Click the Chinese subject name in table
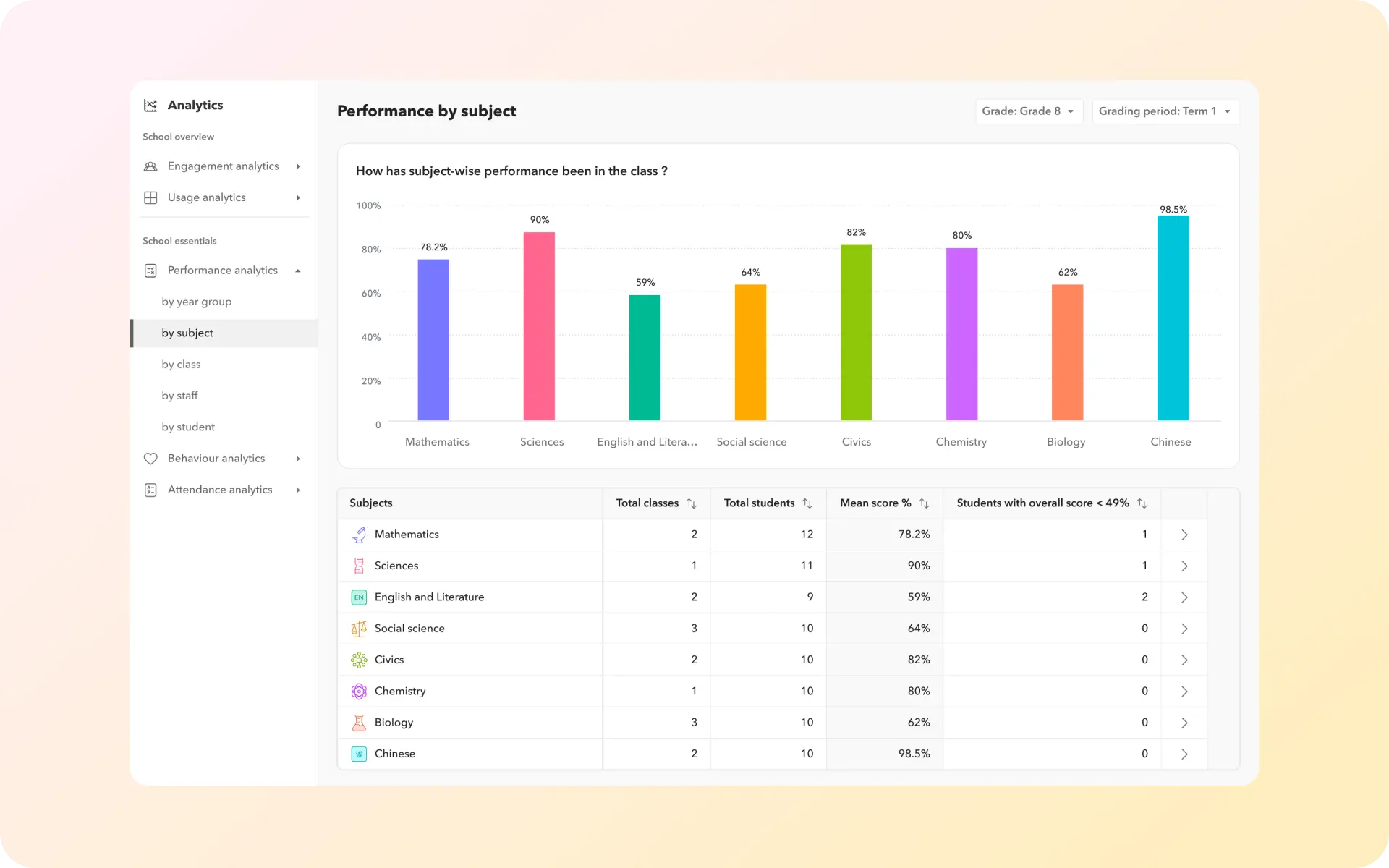The image size is (1389, 868). click(x=395, y=754)
